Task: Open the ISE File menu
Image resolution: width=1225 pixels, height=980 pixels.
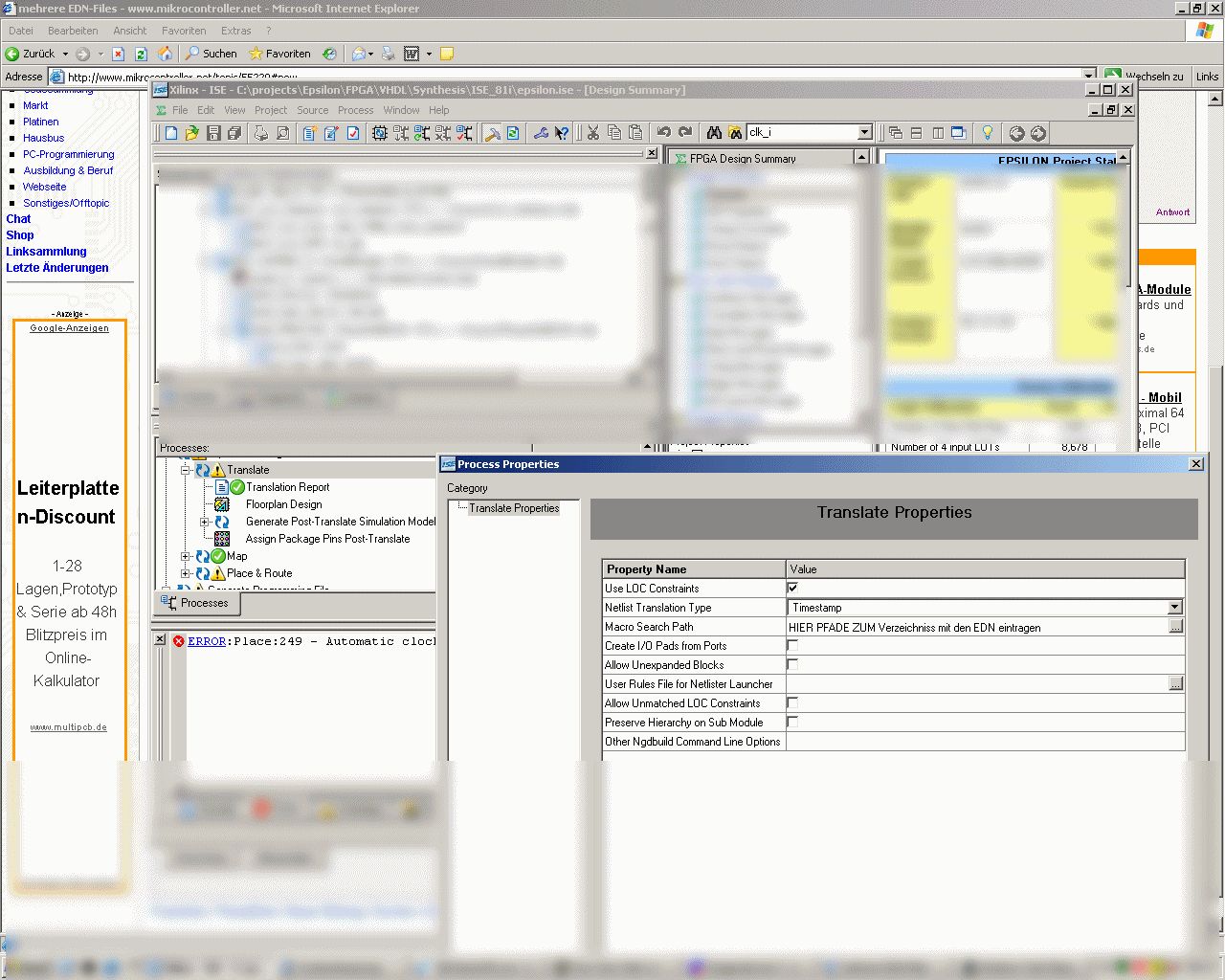Action: click(180, 110)
